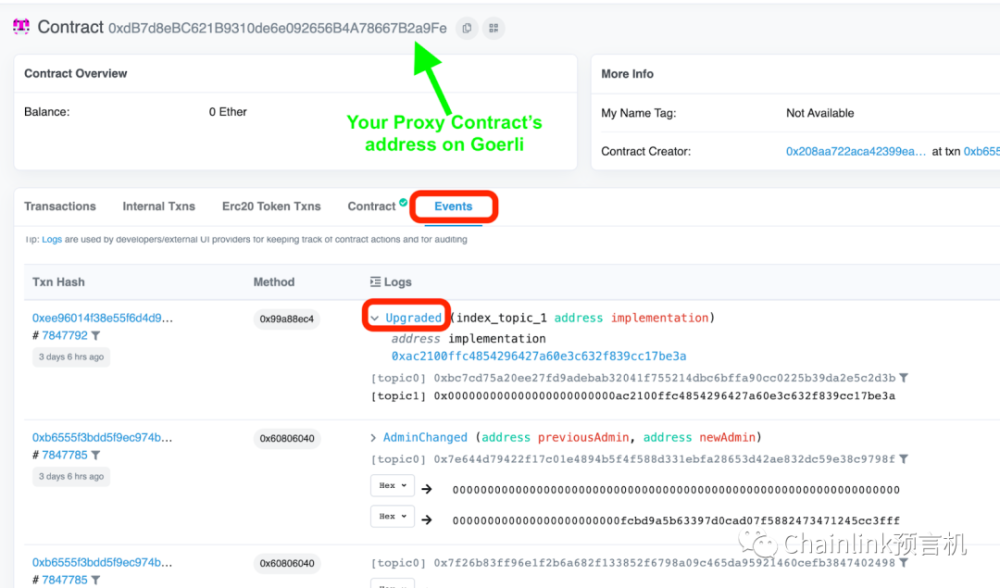Click method badge 0x60806040 in AdminChanged row
This screenshot has width=1000, height=588.
[287, 439]
